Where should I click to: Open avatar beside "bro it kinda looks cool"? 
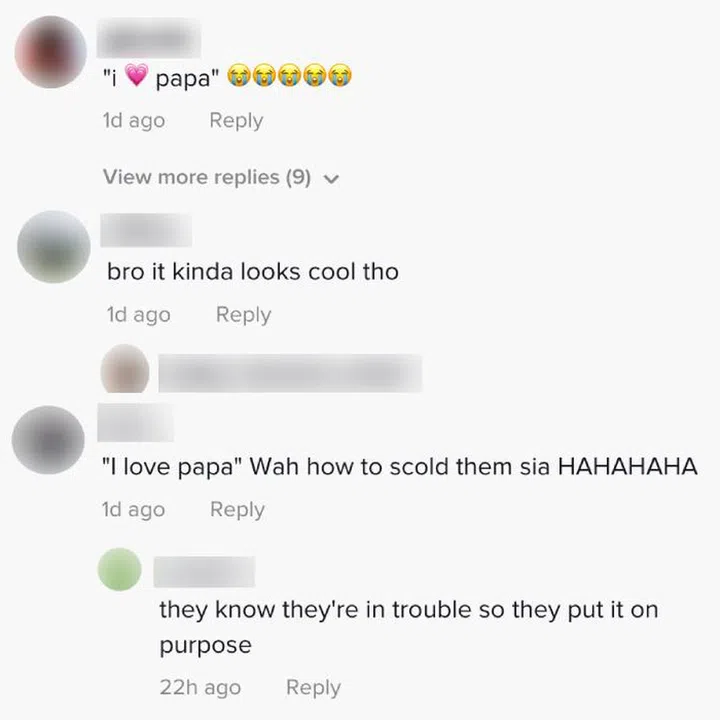click(x=54, y=247)
